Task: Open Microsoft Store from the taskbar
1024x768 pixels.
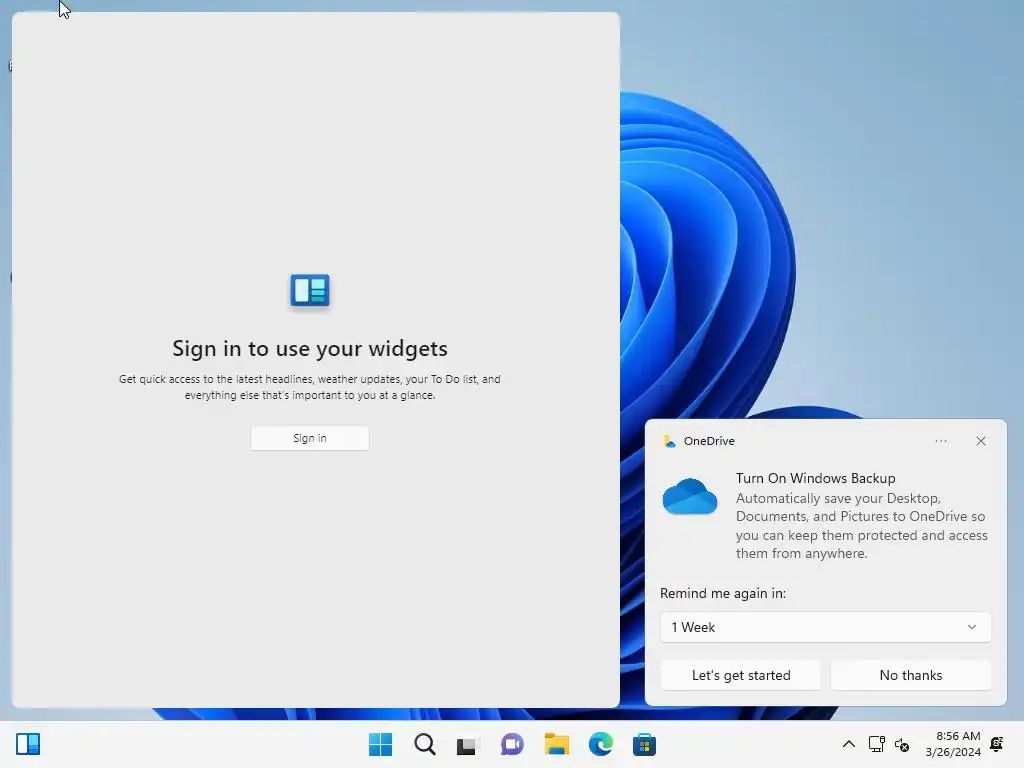Action: point(644,744)
